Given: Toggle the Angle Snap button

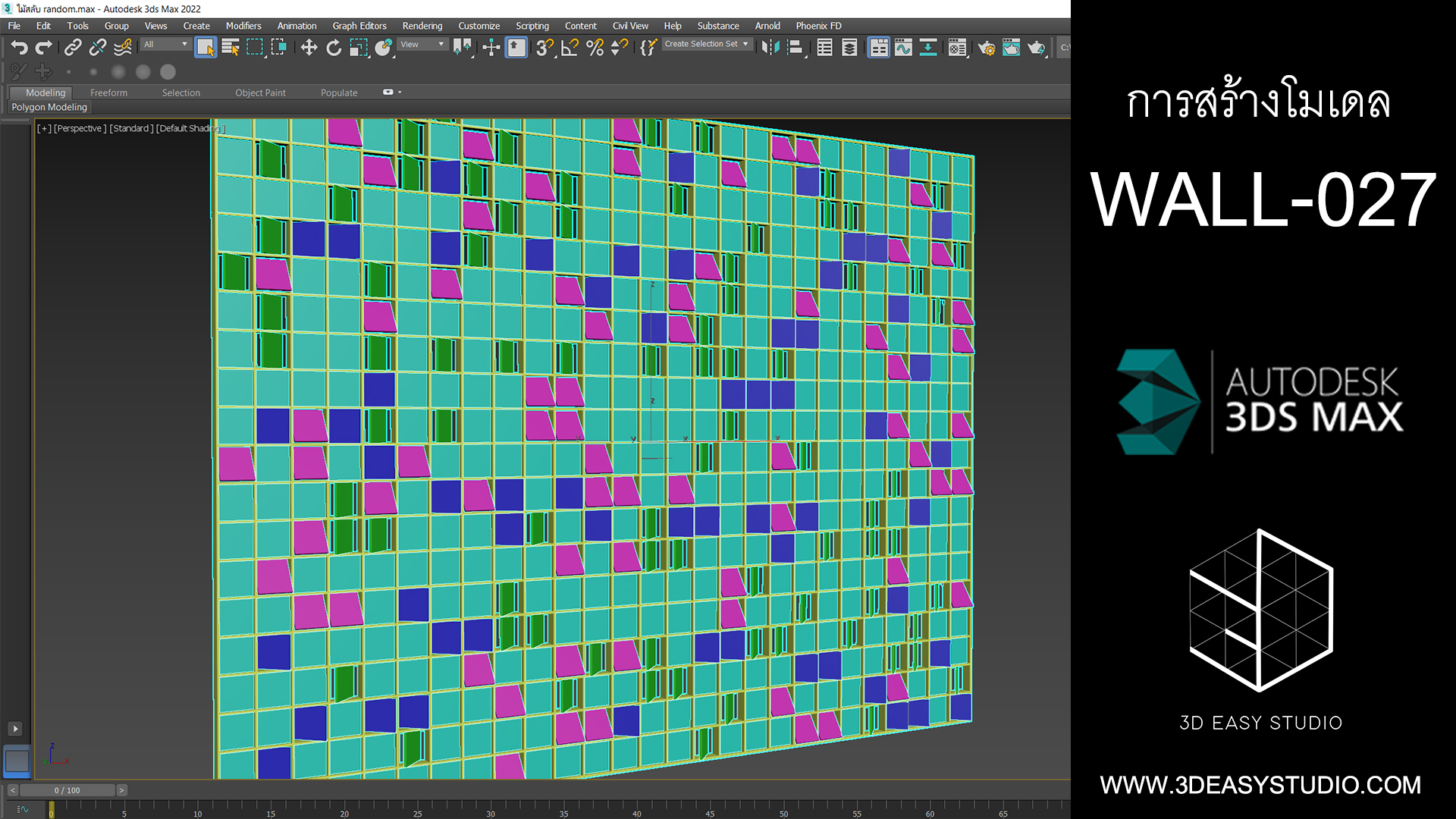Looking at the screenshot, I should (x=570, y=48).
